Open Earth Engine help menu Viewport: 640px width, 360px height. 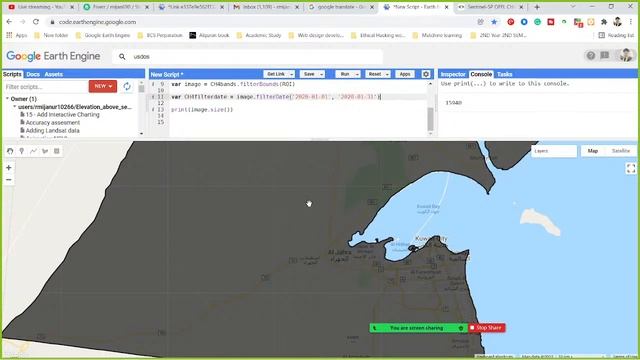[x=591, y=56]
